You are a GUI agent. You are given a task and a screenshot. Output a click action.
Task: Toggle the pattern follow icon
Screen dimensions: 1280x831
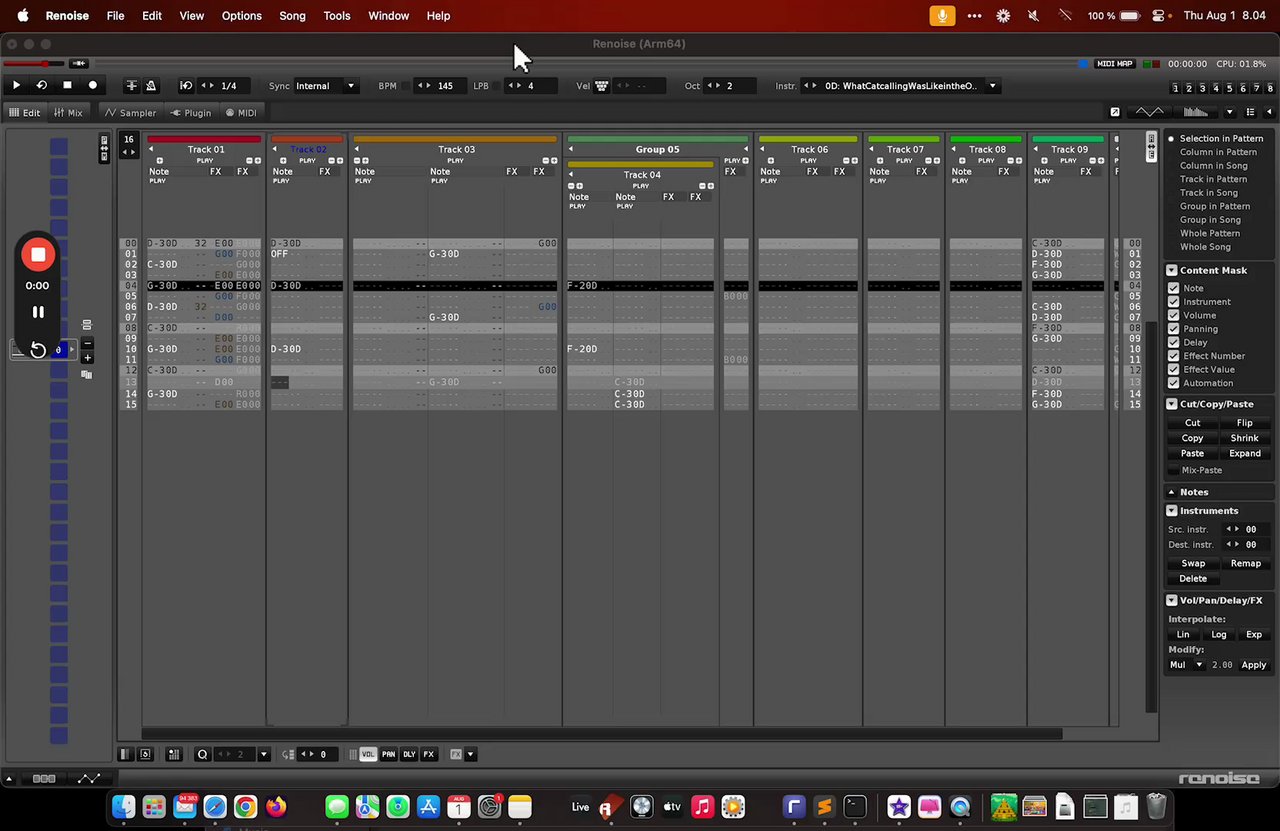pyautogui.click(x=131, y=86)
